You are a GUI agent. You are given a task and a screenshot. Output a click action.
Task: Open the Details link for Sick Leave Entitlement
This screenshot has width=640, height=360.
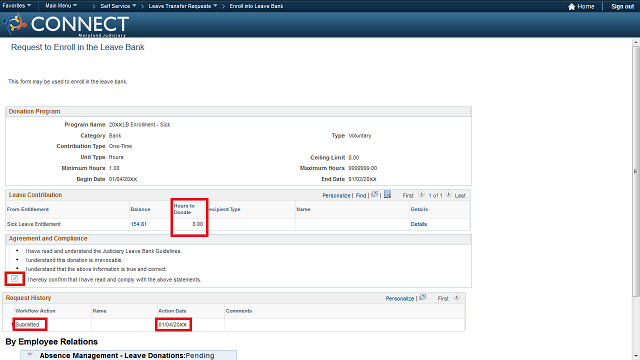(x=419, y=224)
